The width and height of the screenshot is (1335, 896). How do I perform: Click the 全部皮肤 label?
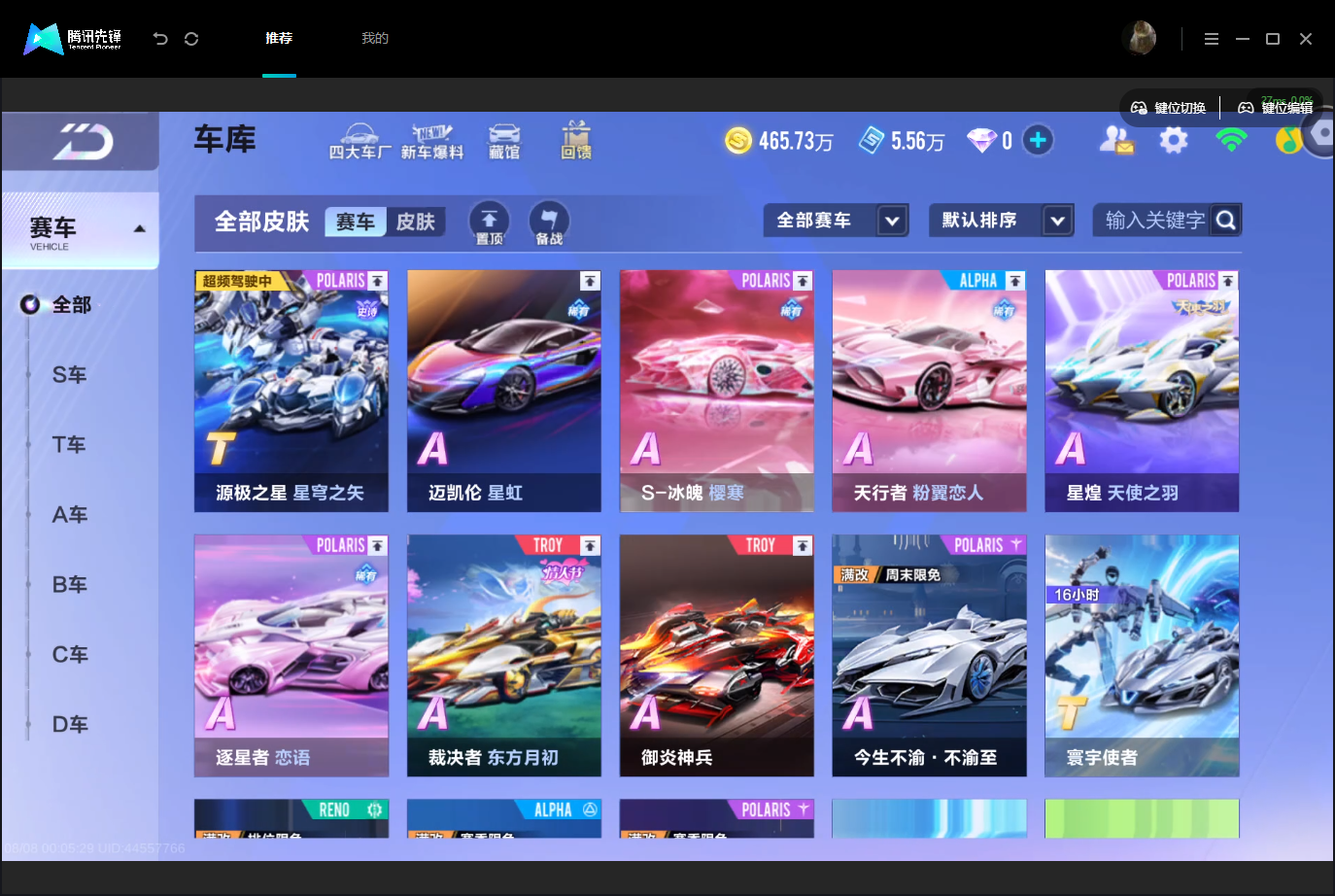(261, 222)
